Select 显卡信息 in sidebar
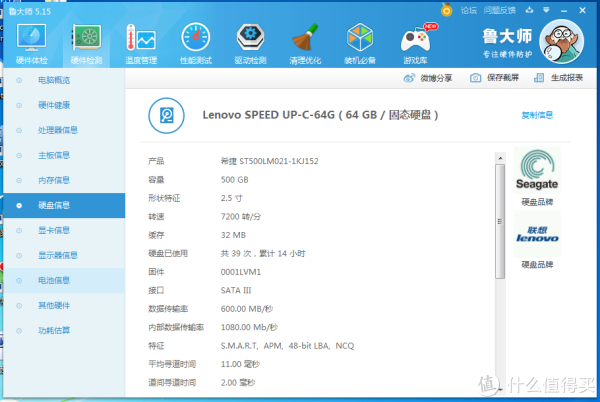This screenshot has width=600, height=402. 64,230
